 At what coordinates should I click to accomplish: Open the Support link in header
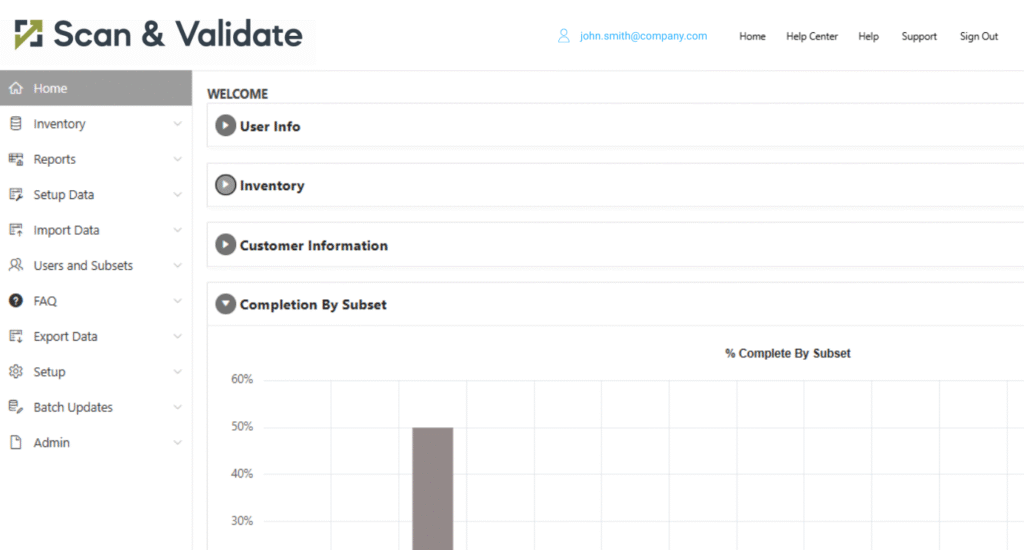(x=919, y=36)
